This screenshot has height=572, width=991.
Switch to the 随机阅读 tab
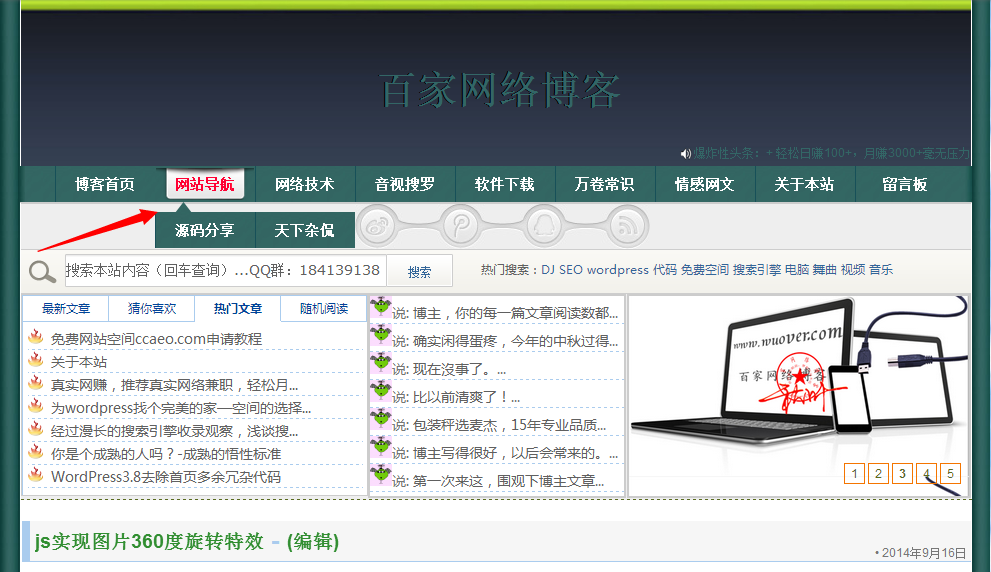pyautogui.click(x=324, y=308)
